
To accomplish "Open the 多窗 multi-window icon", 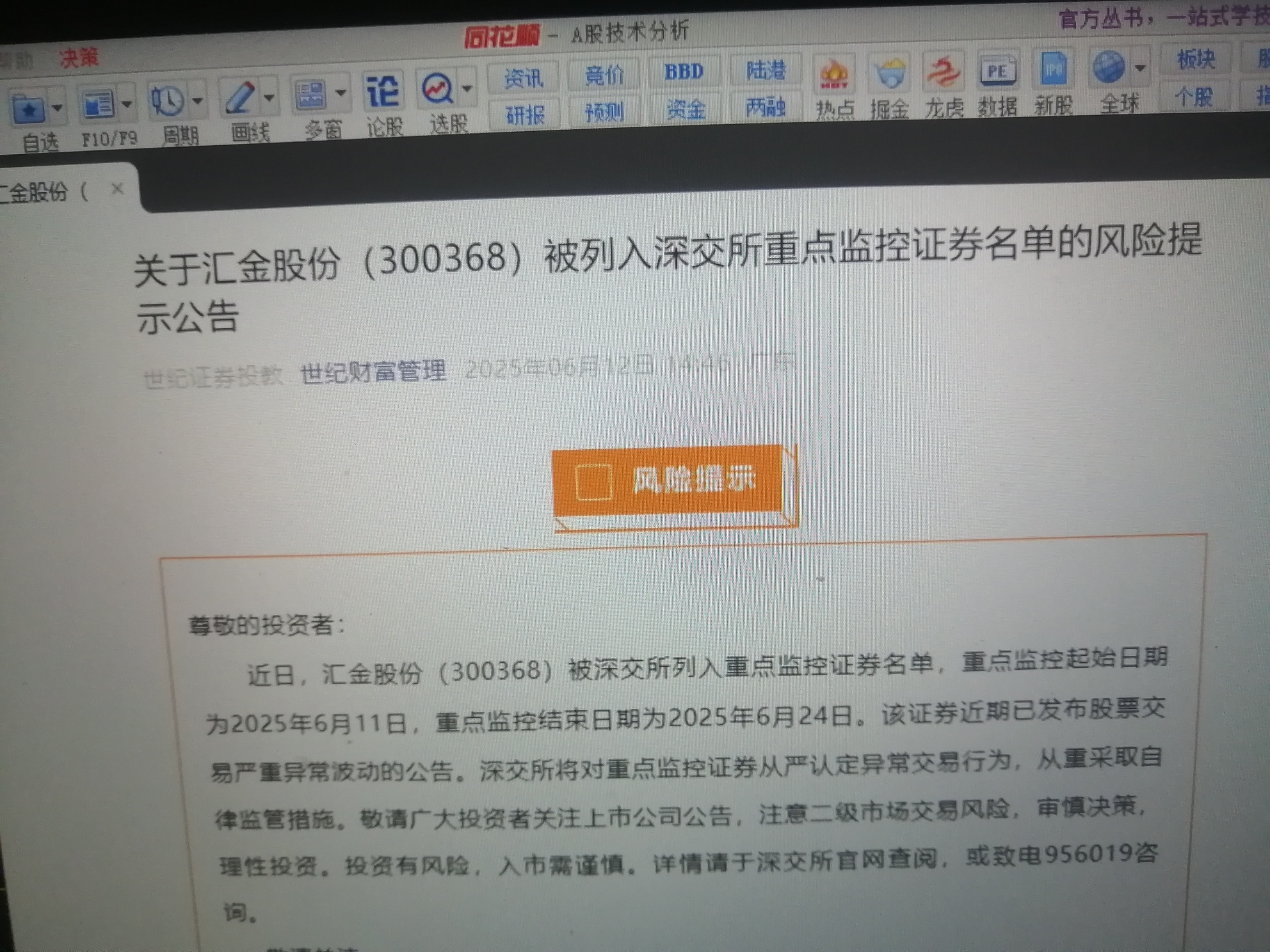I will [310, 95].
